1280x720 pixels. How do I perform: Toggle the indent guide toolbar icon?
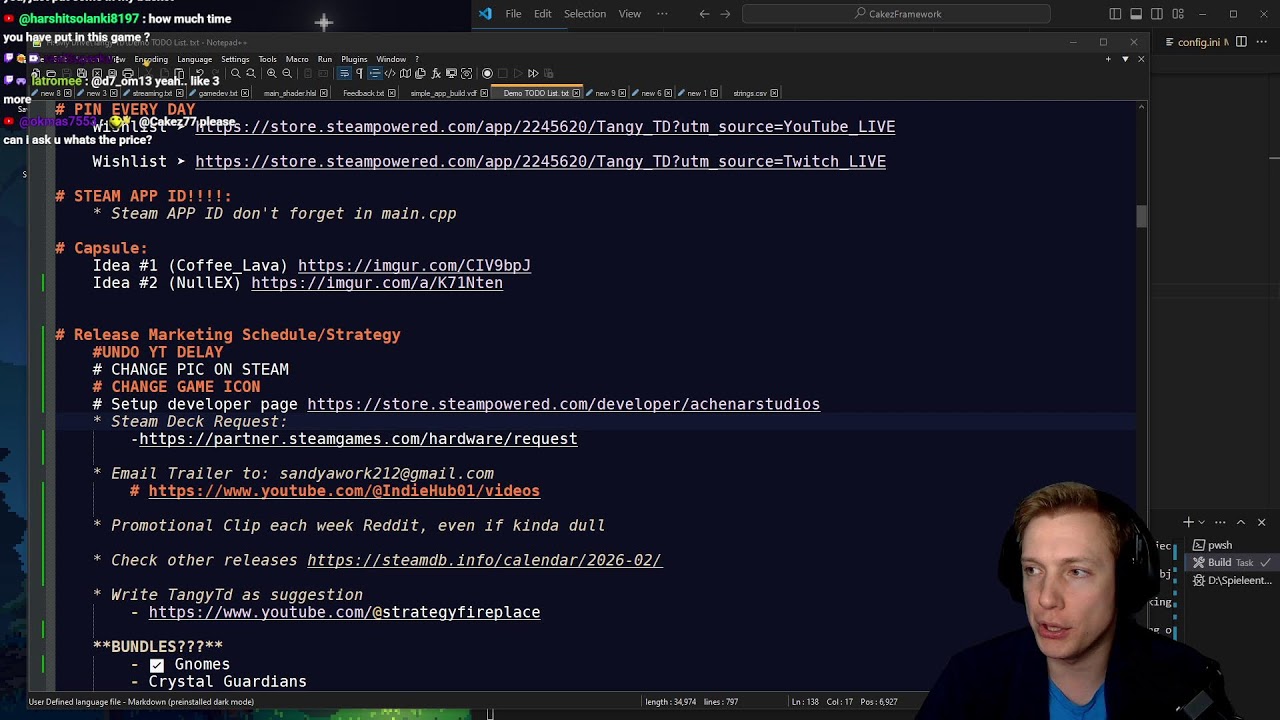click(375, 73)
